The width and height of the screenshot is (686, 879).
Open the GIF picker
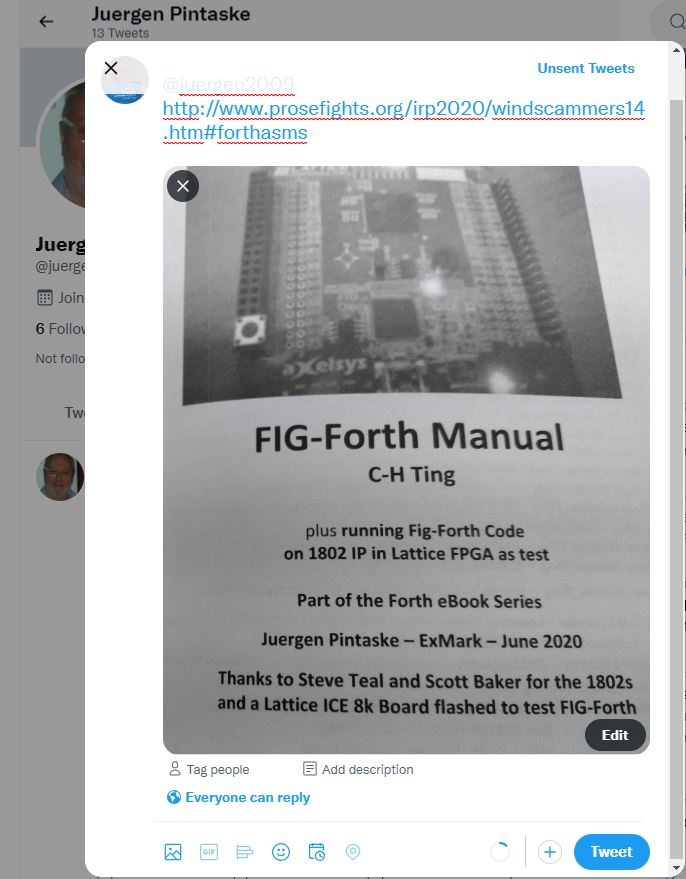click(208, 852)
